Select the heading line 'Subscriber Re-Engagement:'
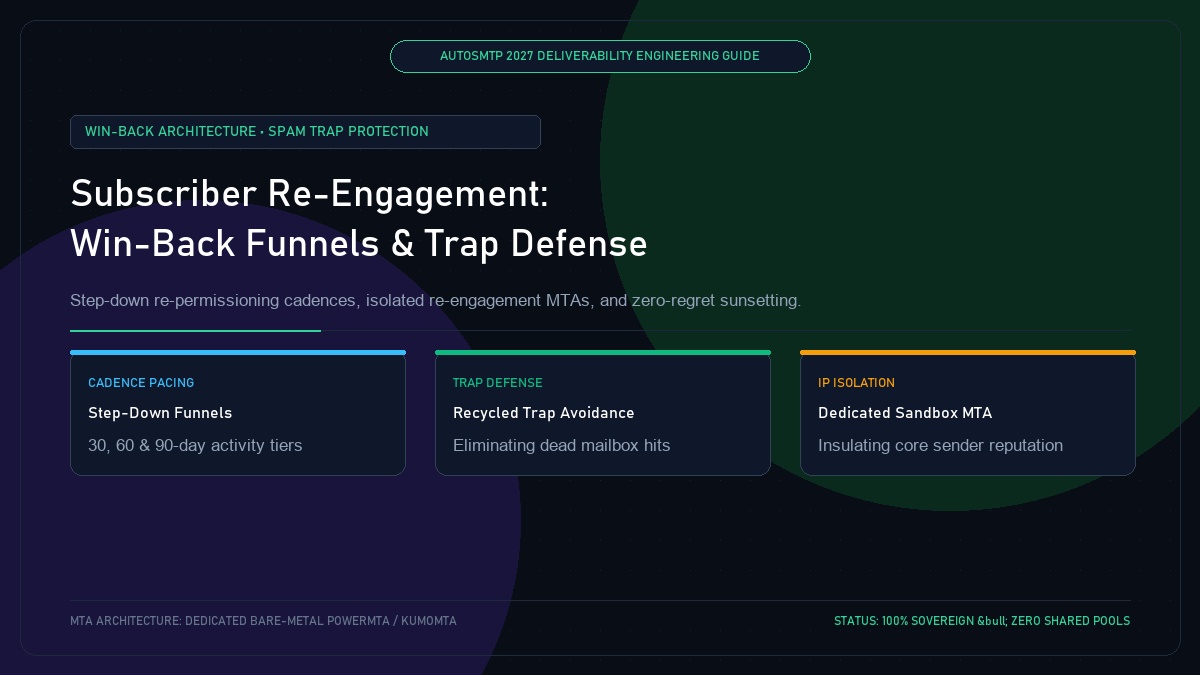The height and width of the screenshot is (675, 1200). tap(310, 194)
